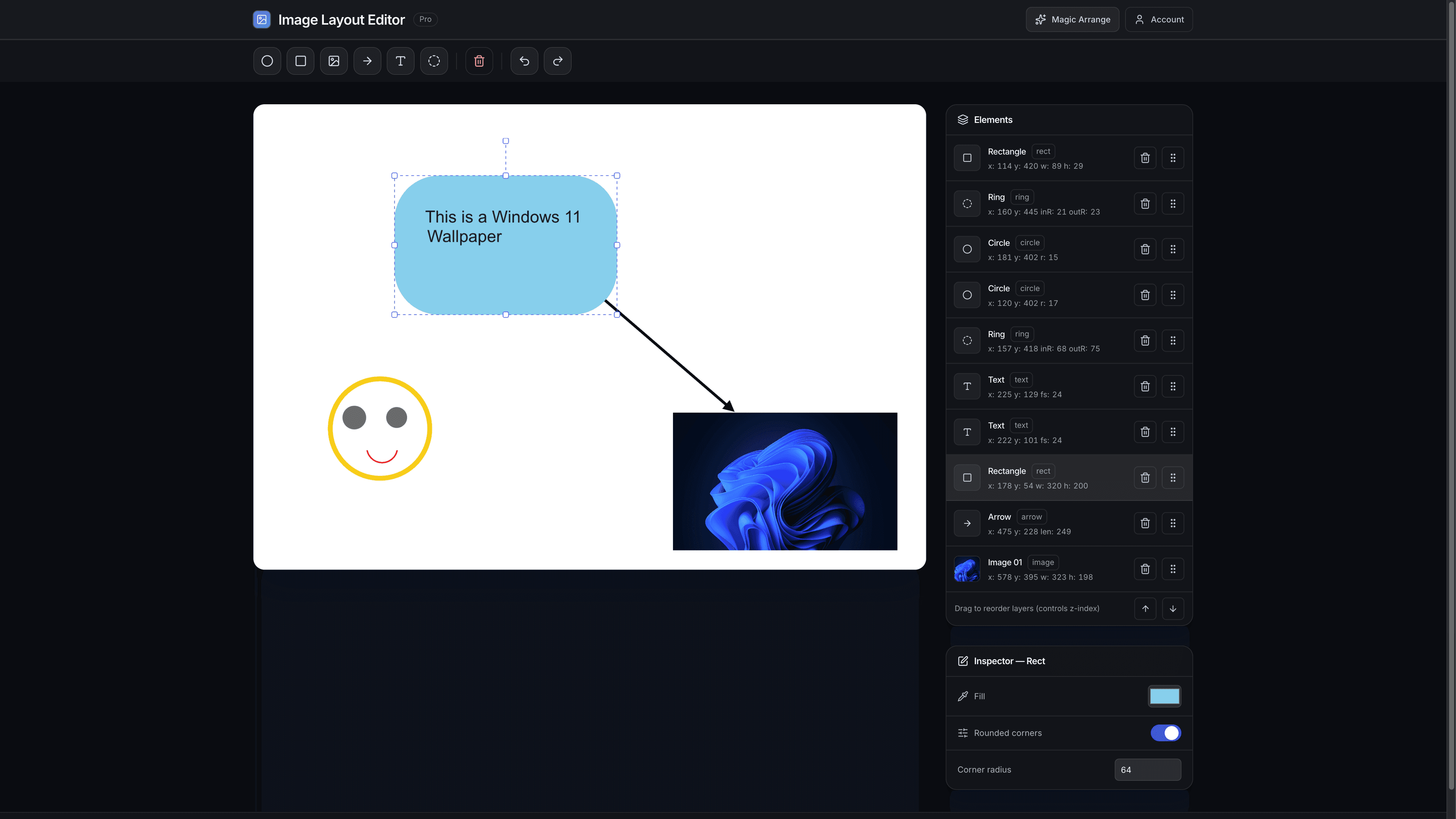The height and width of the screenshot is (819, 1456).
Task: Select the Arrow tool in the toolbar
Action: (x=367, y=61)
